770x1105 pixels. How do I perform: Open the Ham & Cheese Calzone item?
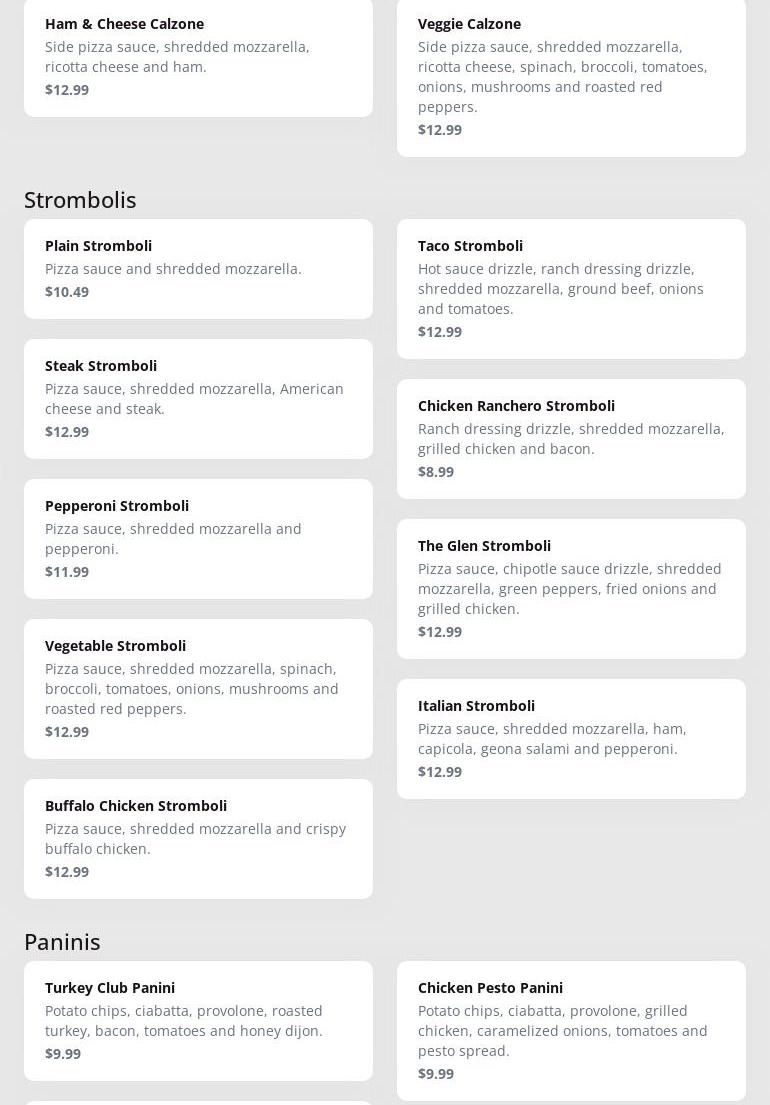198,57
